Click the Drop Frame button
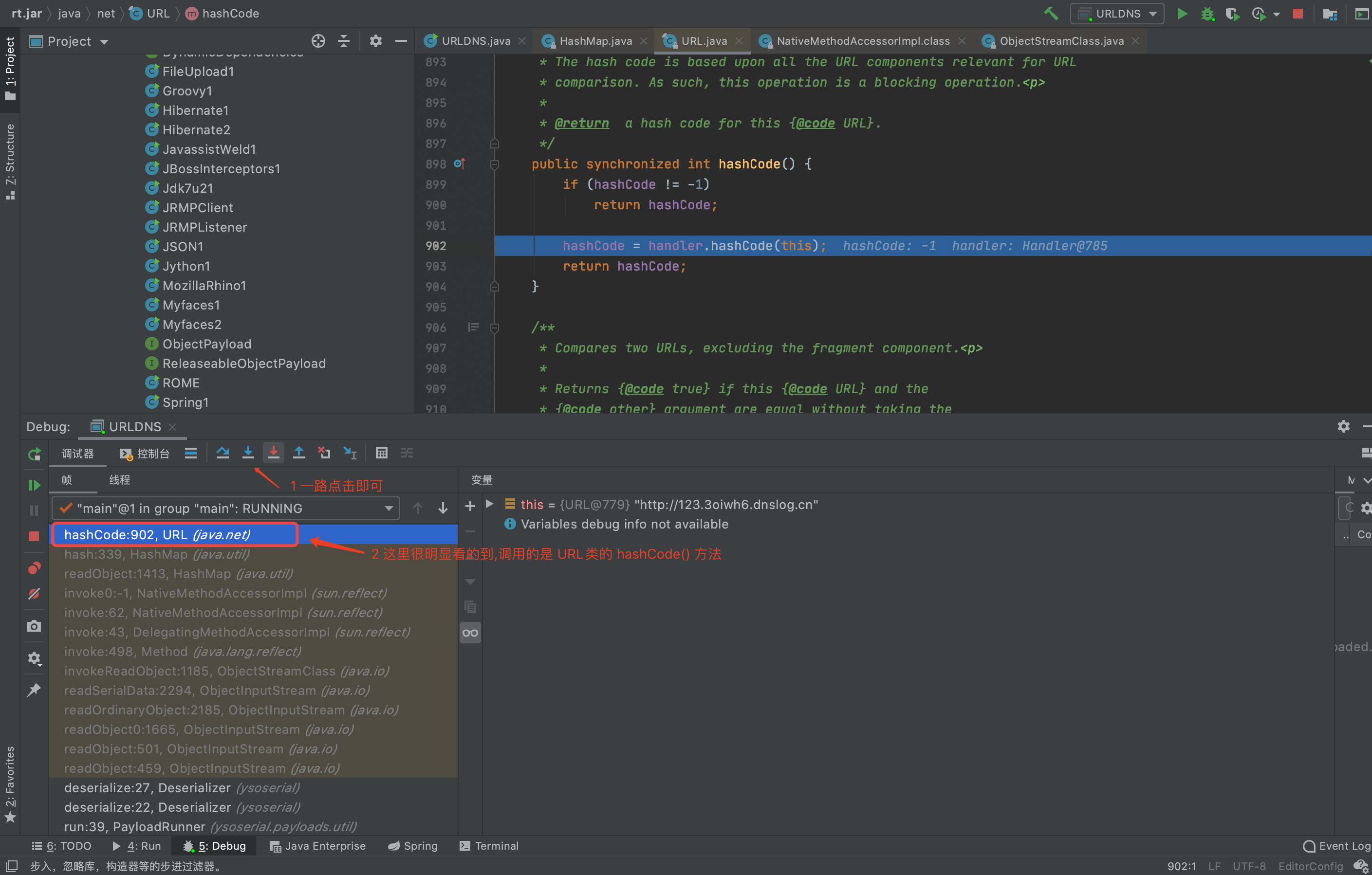 coord(324,453)
